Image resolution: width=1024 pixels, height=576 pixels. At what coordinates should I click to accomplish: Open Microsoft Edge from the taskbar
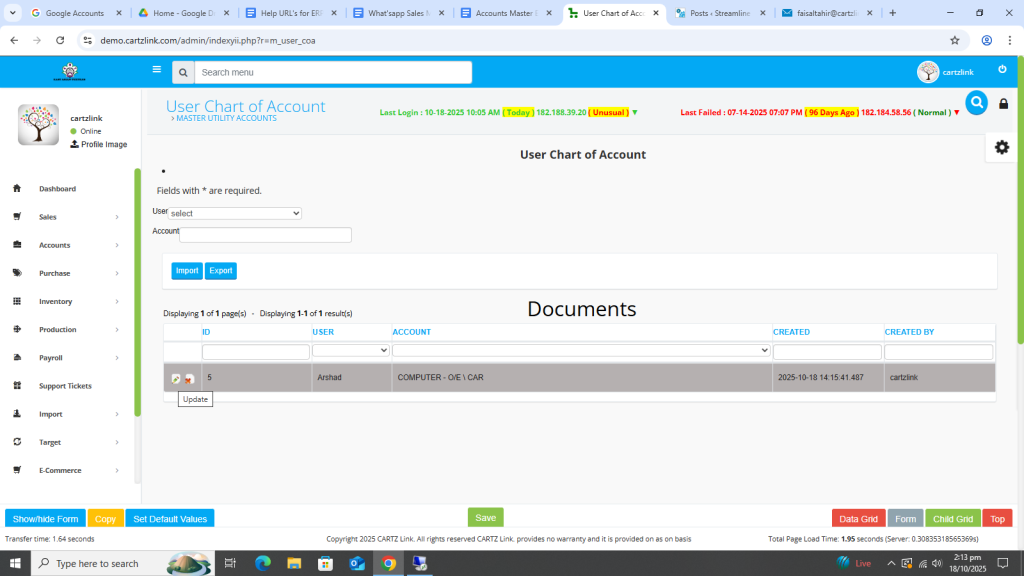click(x=263, y=563)
